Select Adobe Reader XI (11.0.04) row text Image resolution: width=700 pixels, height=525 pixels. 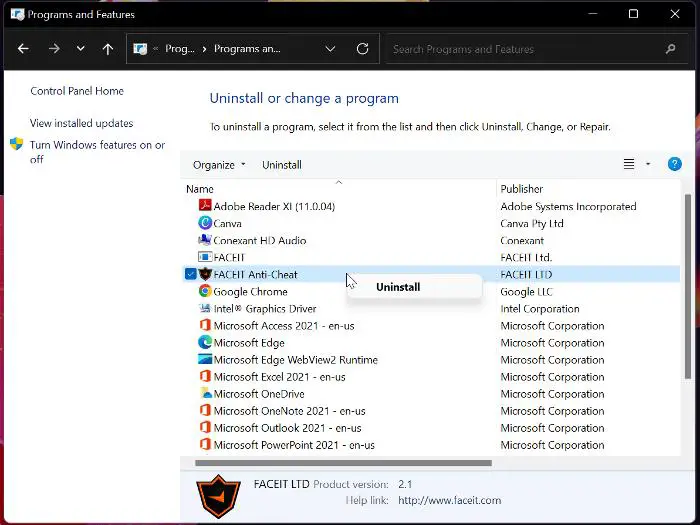pyautogui.click(x=274, y=206)
